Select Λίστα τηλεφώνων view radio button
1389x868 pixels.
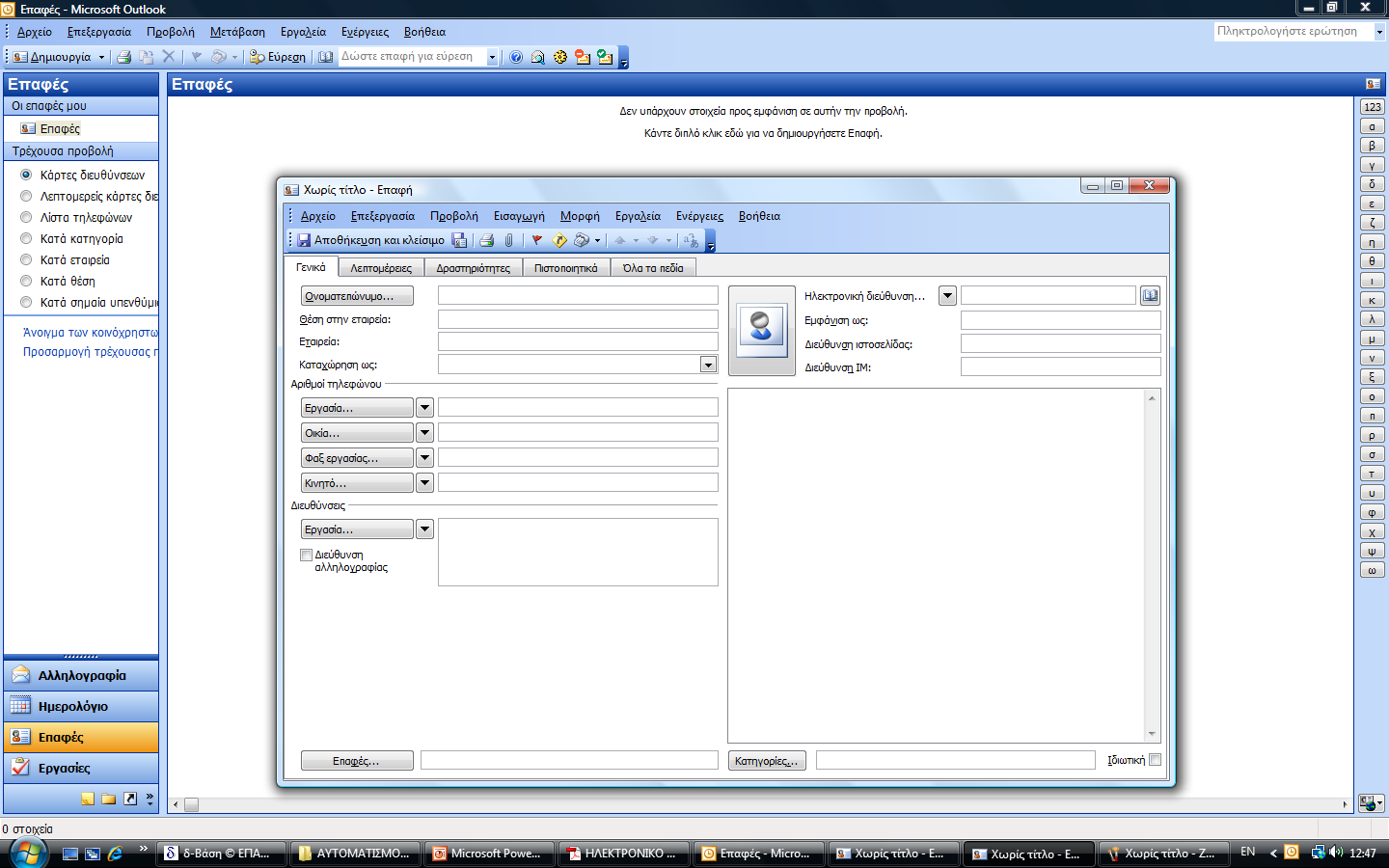point(26,217)
